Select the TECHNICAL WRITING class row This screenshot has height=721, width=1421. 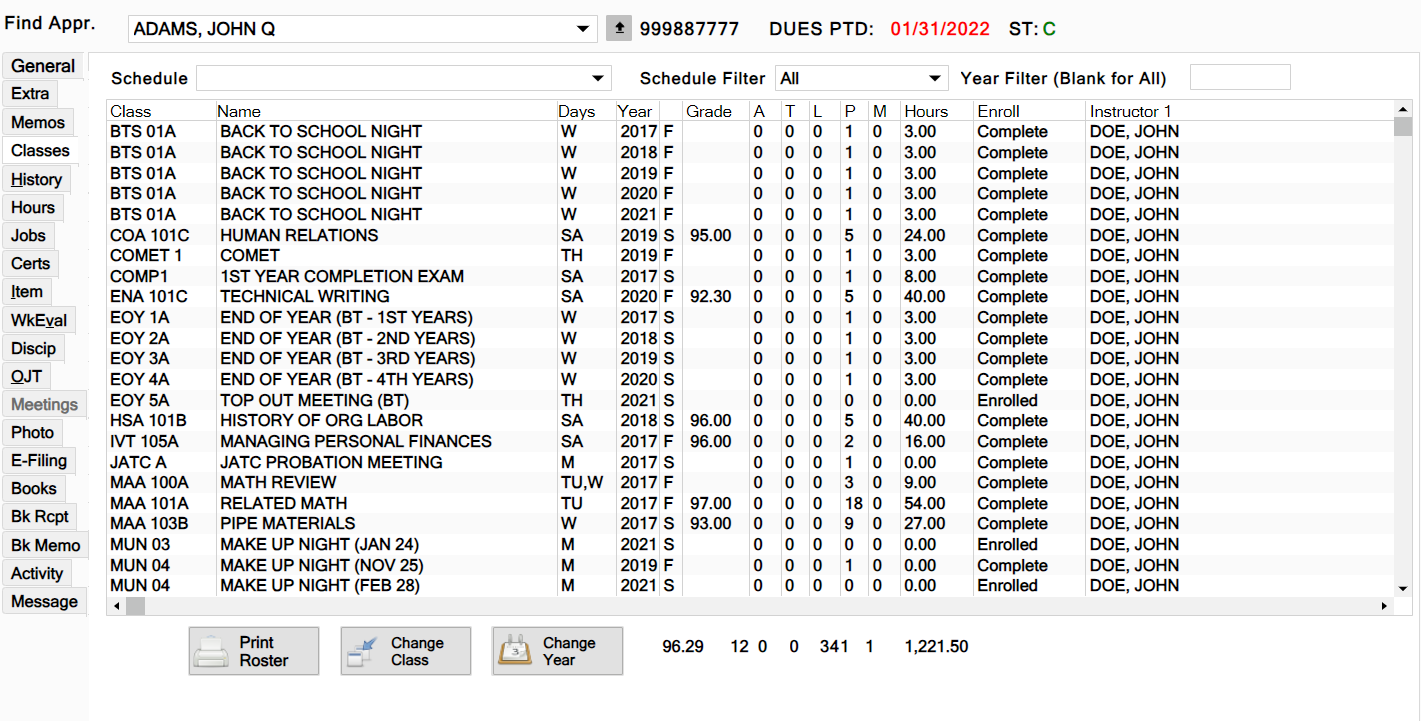click(305, 297)
